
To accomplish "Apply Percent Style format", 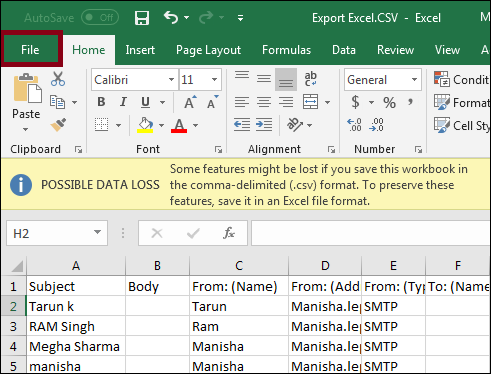I will coord(389,102).
